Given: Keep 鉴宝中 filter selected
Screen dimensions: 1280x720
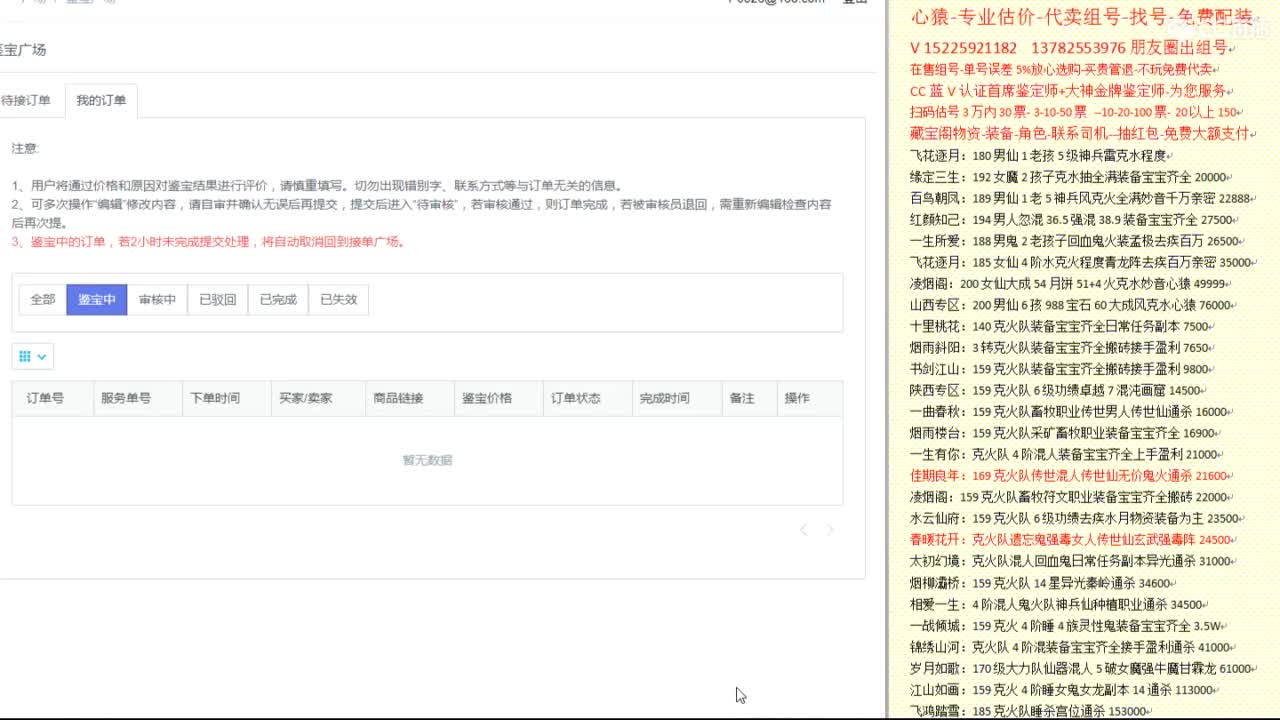Looking at the screenshot, I should coord(97,299).
